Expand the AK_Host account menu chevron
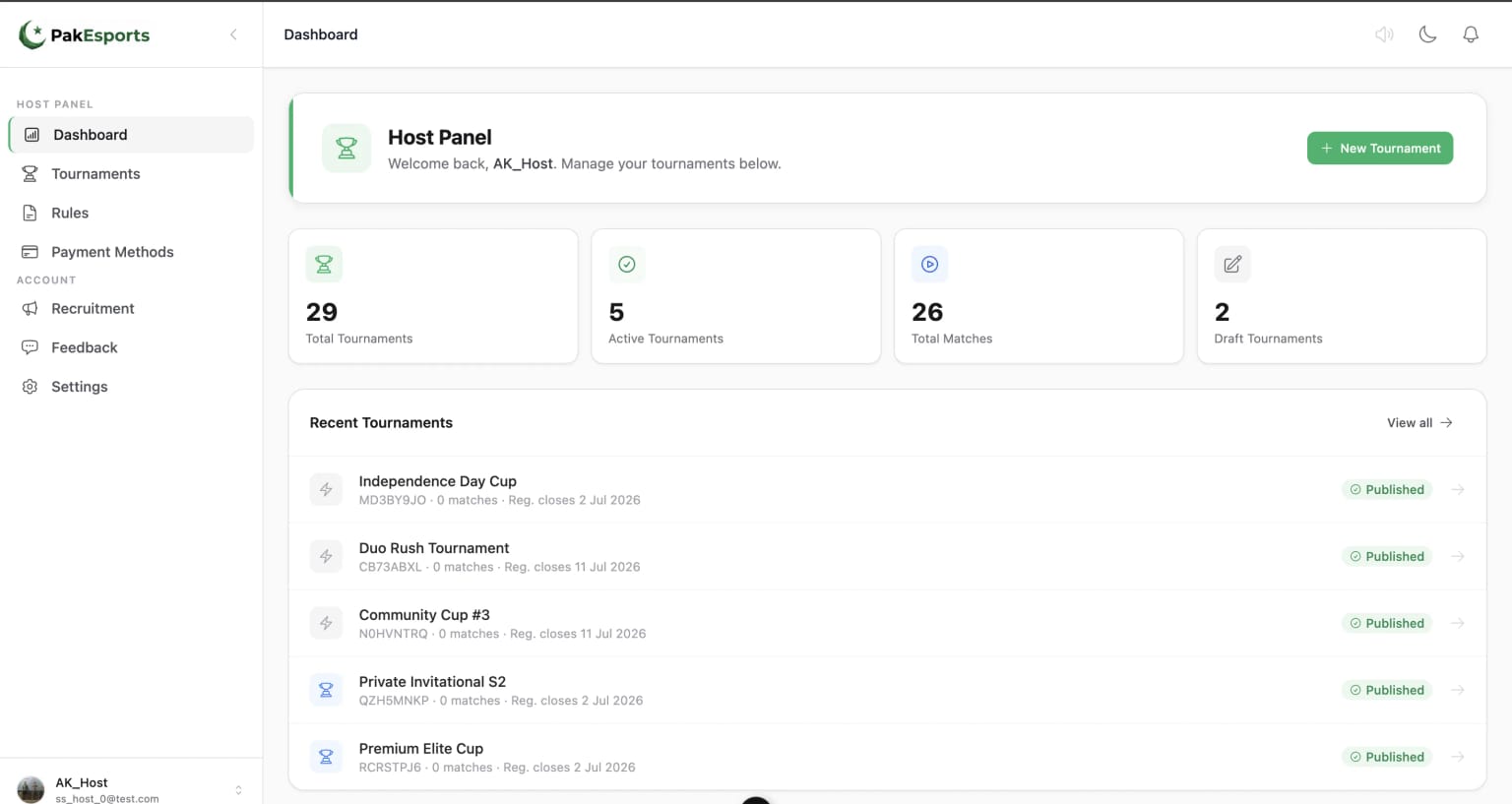The width and height of the screenshot is (1512, 804). 238,790
